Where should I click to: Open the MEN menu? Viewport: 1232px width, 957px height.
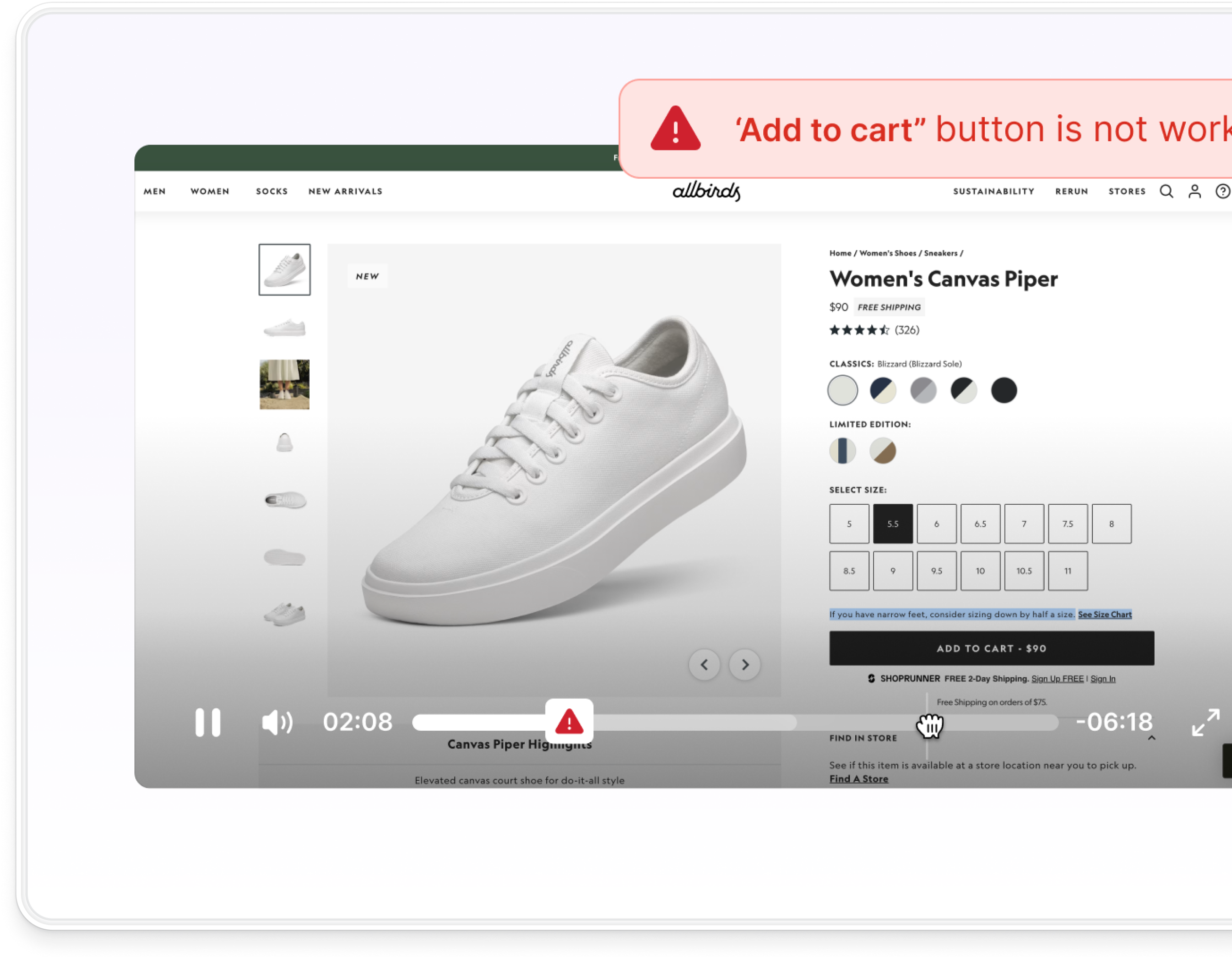(x=155, y=191)
